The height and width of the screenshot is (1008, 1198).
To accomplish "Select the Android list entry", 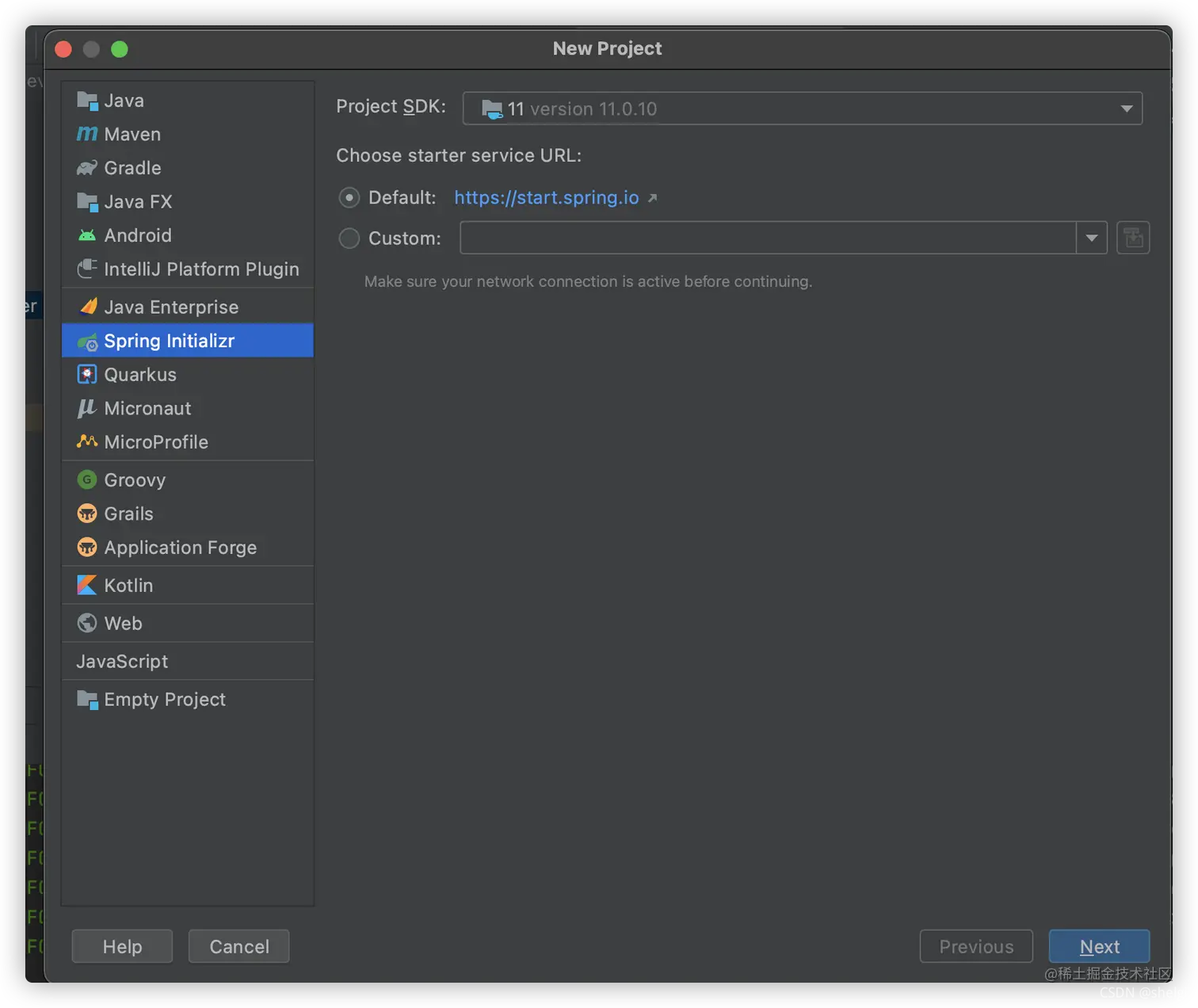I will click(x=188, y=235).
